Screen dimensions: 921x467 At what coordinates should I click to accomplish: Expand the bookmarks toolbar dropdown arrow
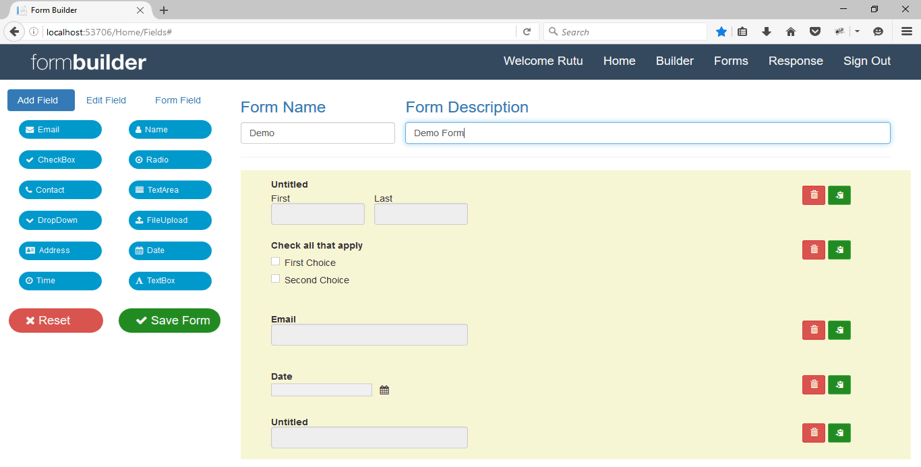pos(857,32)
